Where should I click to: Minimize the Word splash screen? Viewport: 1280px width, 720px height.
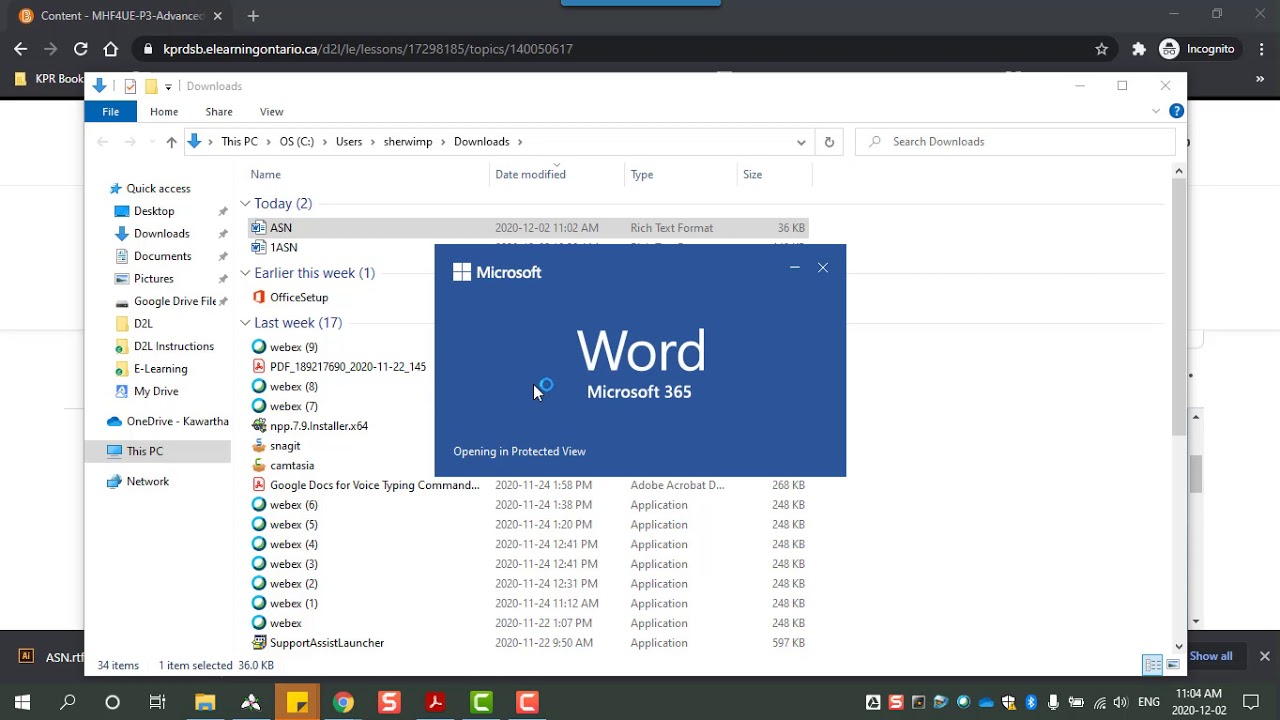(795, 268)
